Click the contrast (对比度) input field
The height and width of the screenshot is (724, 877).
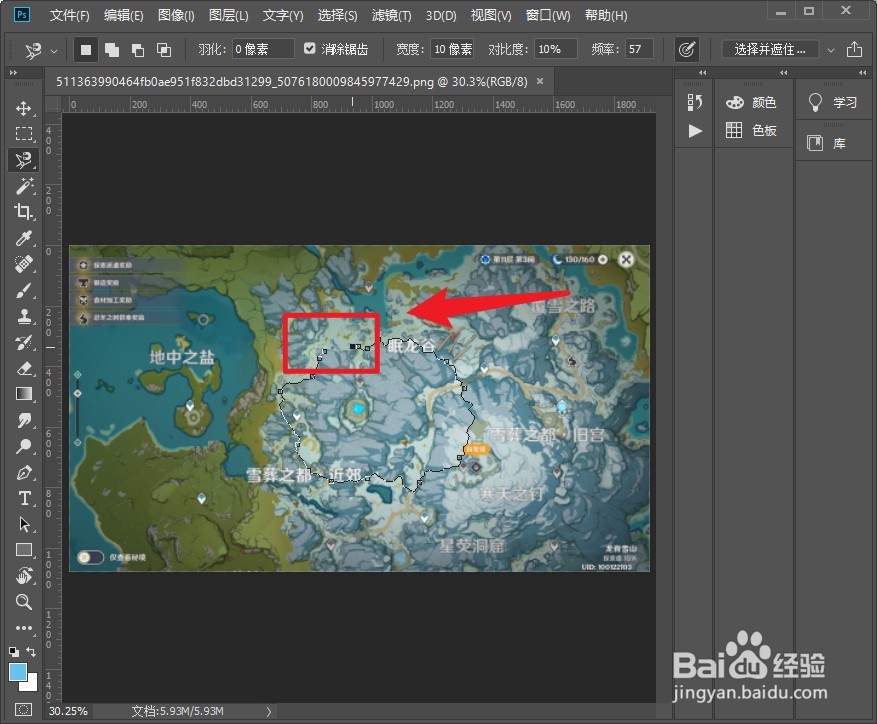(x=556, y=49)
